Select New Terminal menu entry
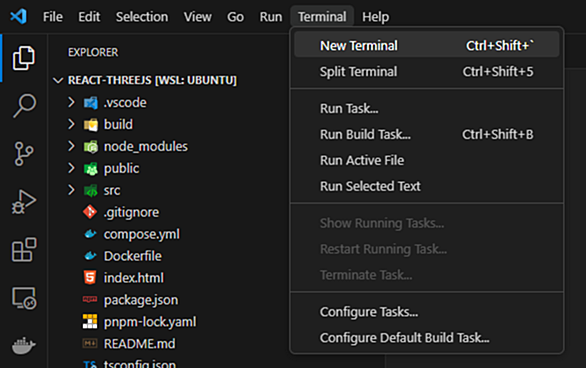This screenshot has width=586, height=368. click(x=426, y=46)
